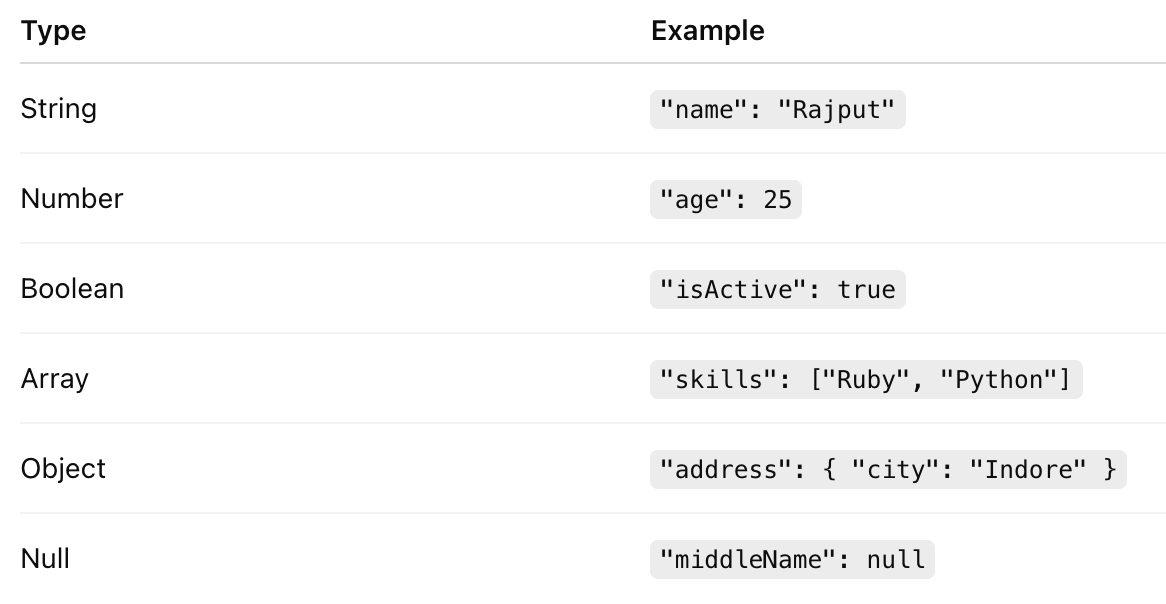
Task: Click the "age": 25 code snippet
Action: pyautogui.click(x=726, y=199)
